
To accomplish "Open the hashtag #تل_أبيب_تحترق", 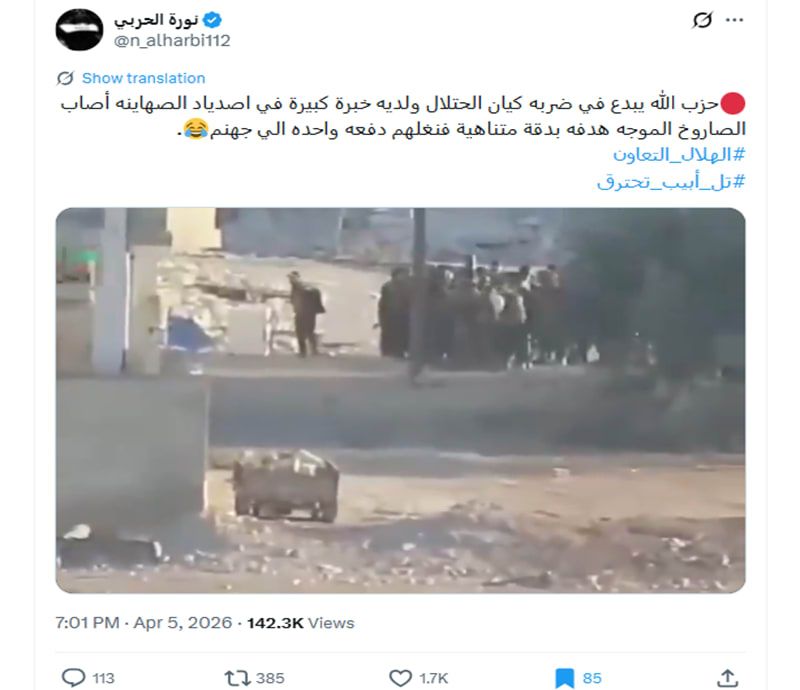I will click(671, 181).
